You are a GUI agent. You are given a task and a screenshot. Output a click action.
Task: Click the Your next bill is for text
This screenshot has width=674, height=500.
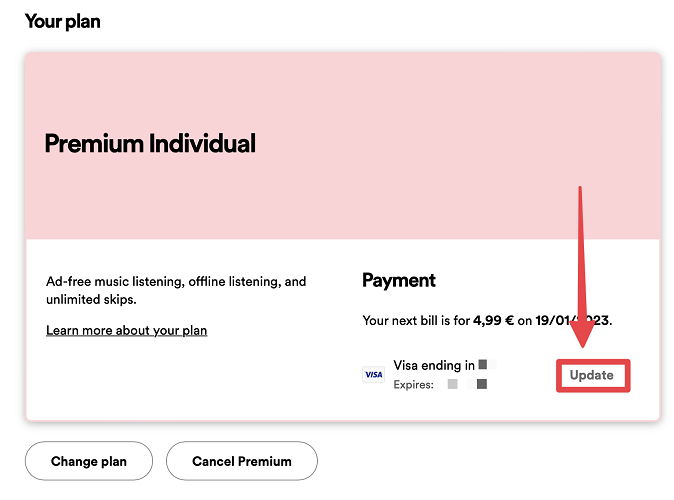coord(416,321)
